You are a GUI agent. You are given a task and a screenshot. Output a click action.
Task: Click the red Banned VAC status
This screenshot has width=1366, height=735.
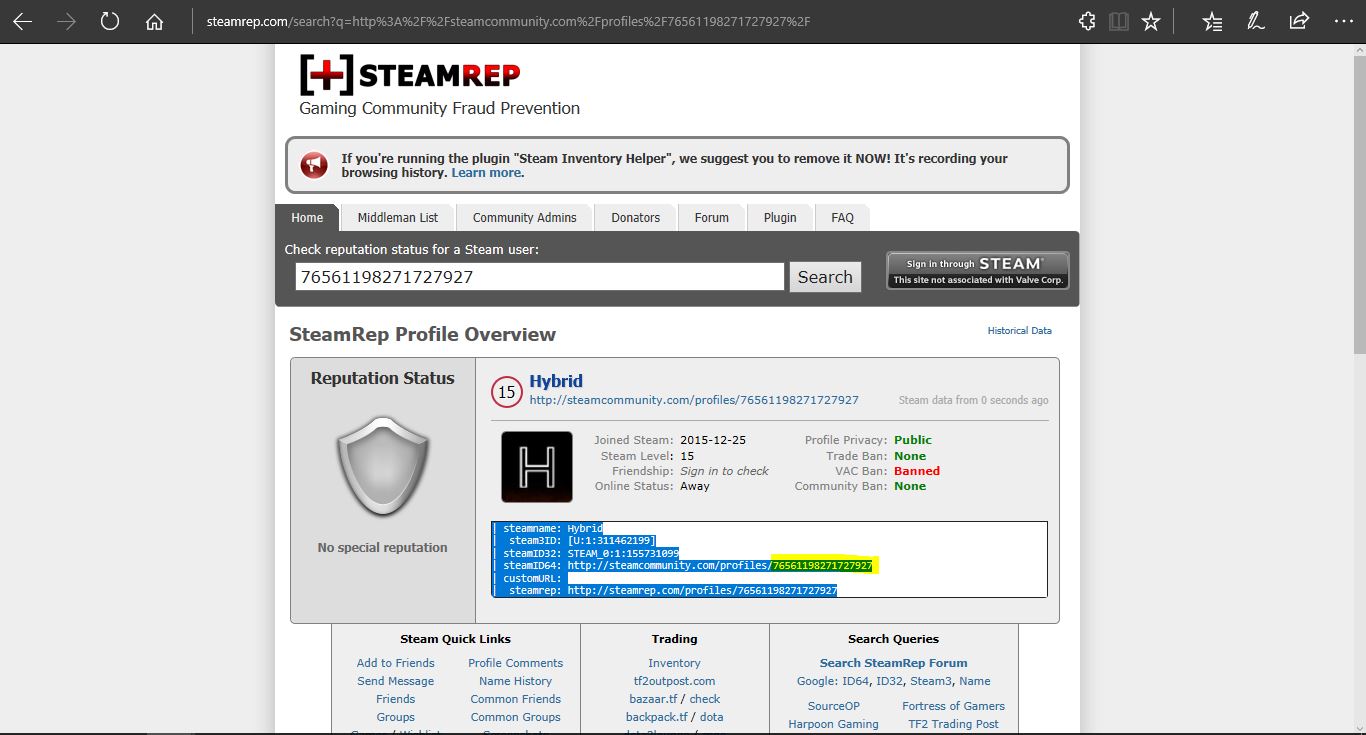click(917, 471)
